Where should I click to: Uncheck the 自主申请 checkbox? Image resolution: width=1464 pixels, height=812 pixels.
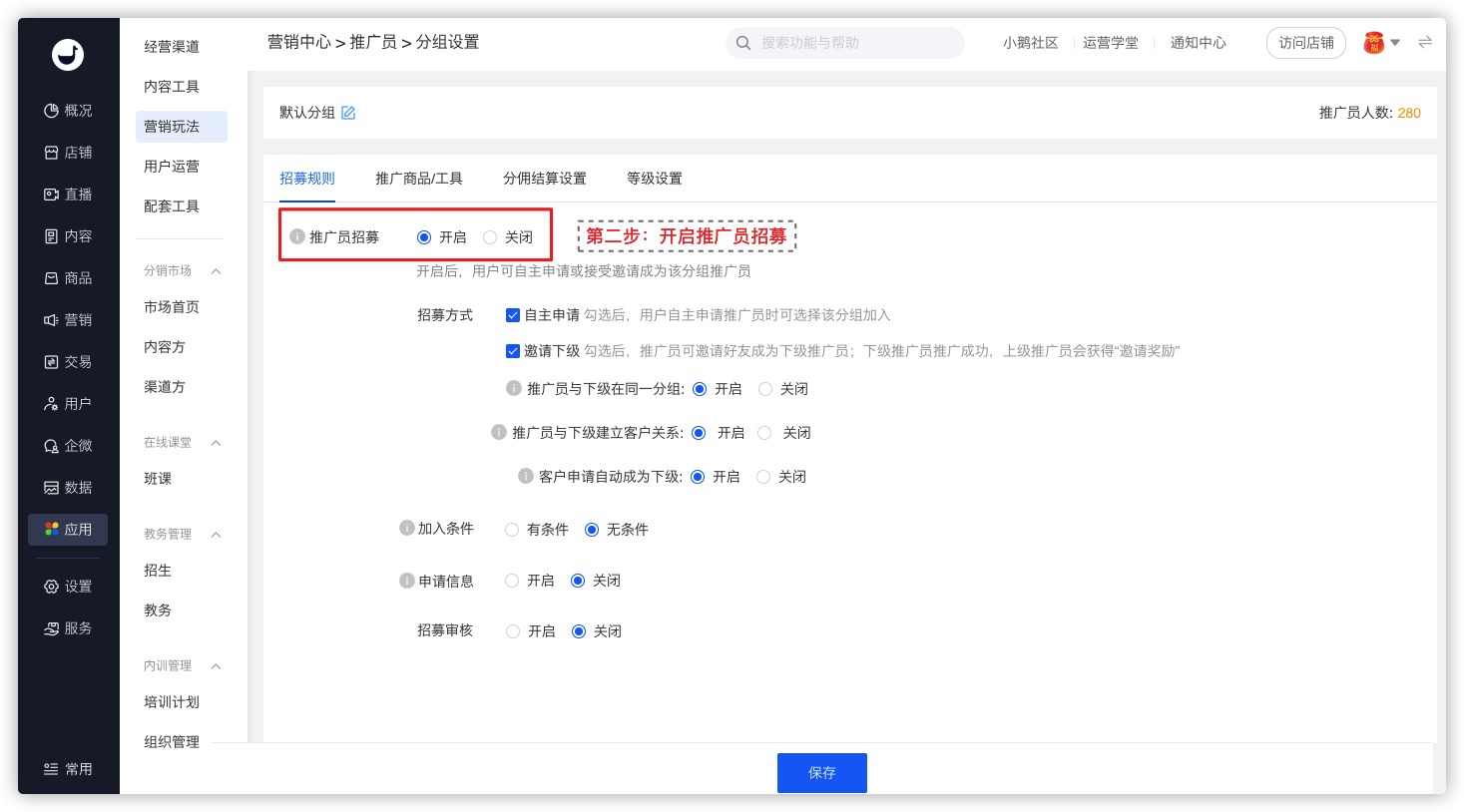[x=513, y=315]
